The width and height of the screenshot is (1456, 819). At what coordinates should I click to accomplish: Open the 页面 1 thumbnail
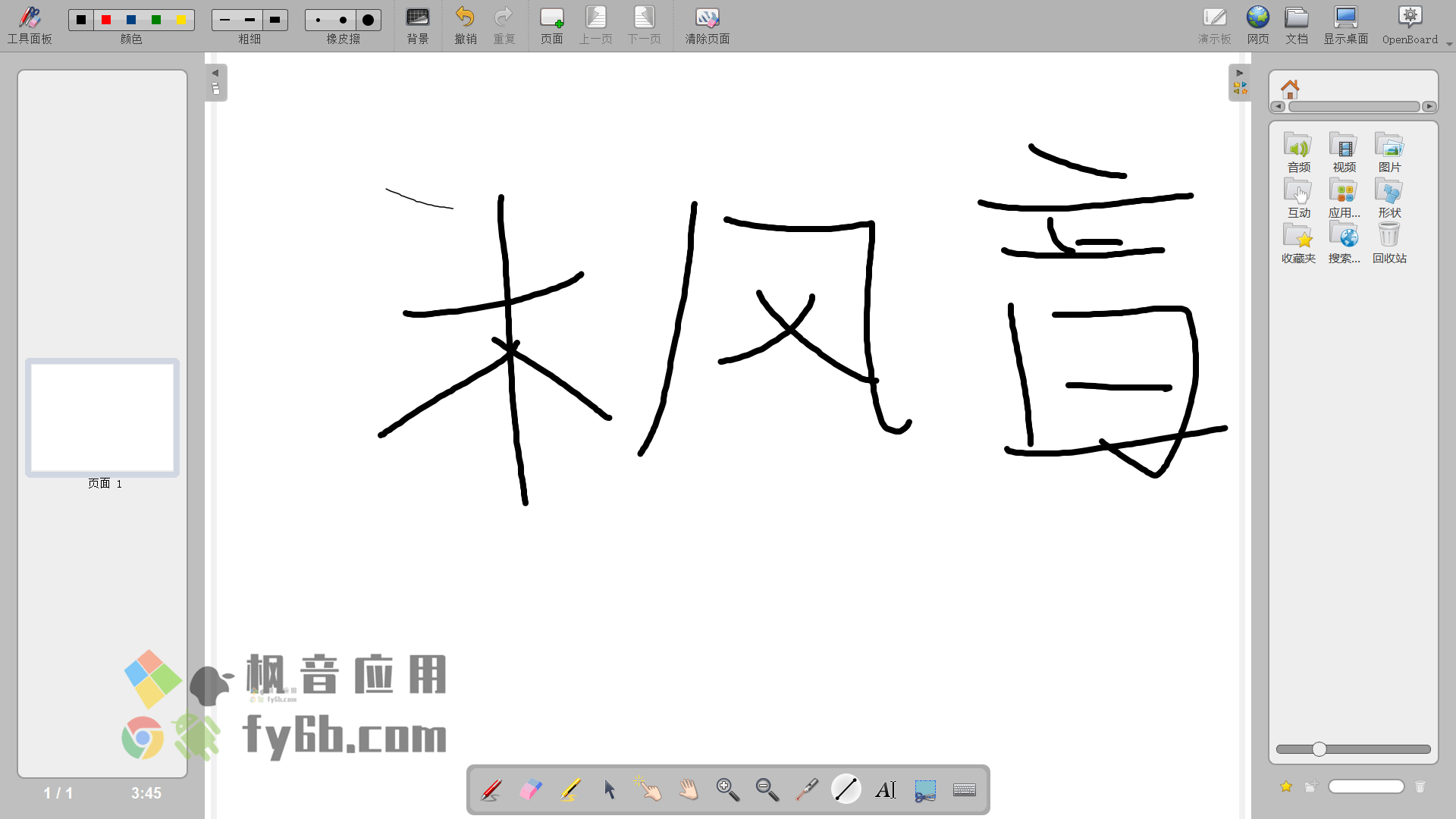102,418
